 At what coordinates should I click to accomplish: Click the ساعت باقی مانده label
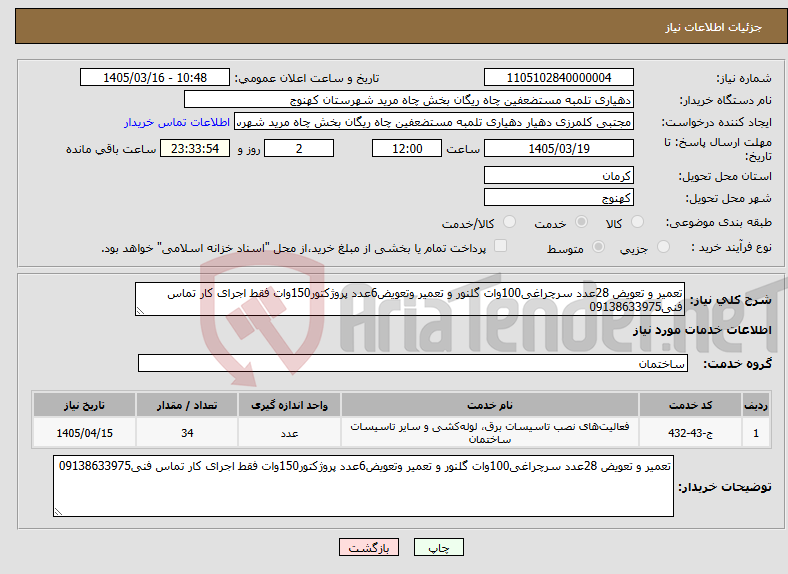[111, 149]
